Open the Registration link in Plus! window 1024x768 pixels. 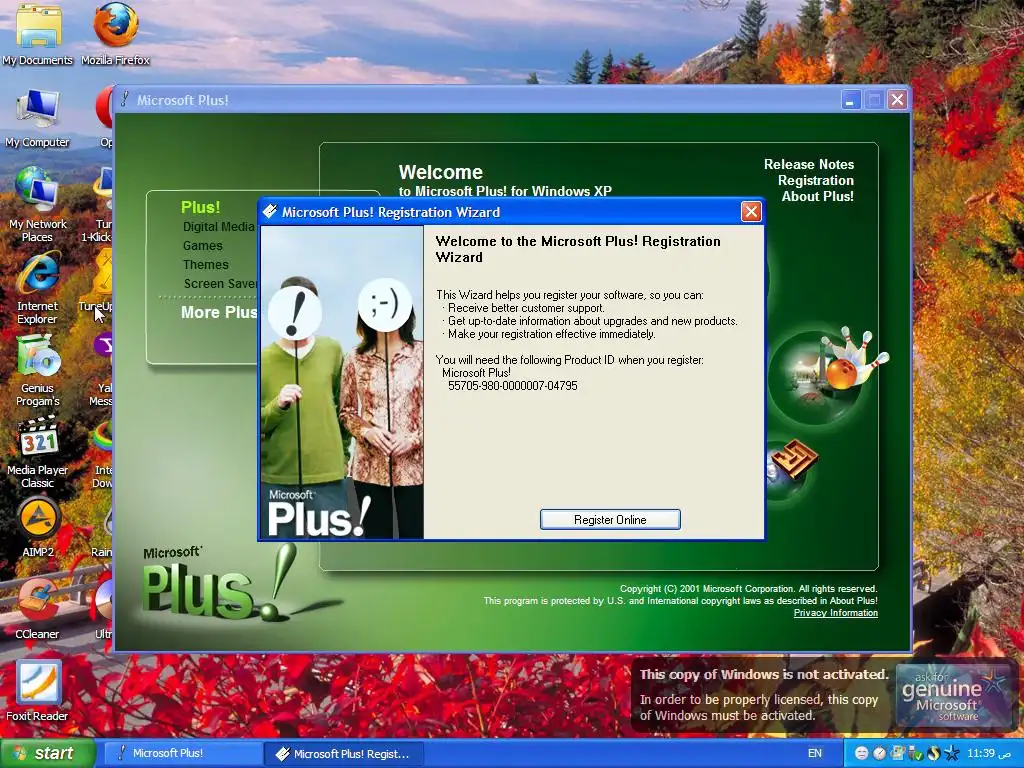(x=815, y=180)
